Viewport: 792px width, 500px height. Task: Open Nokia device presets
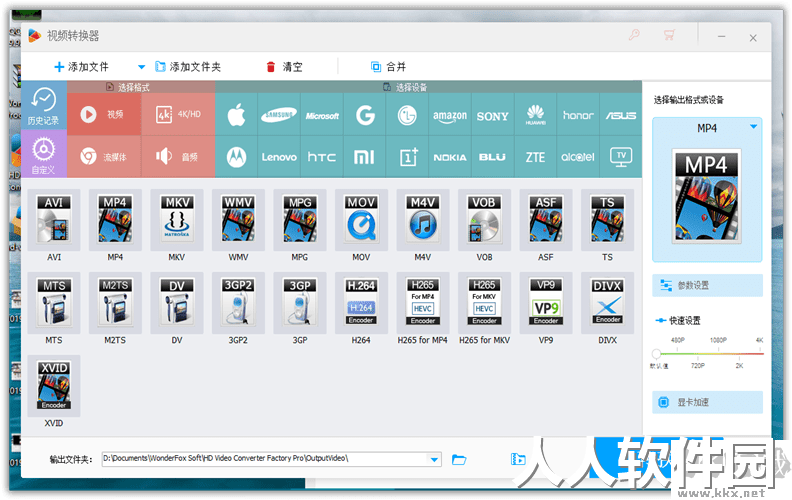(450, 157)
